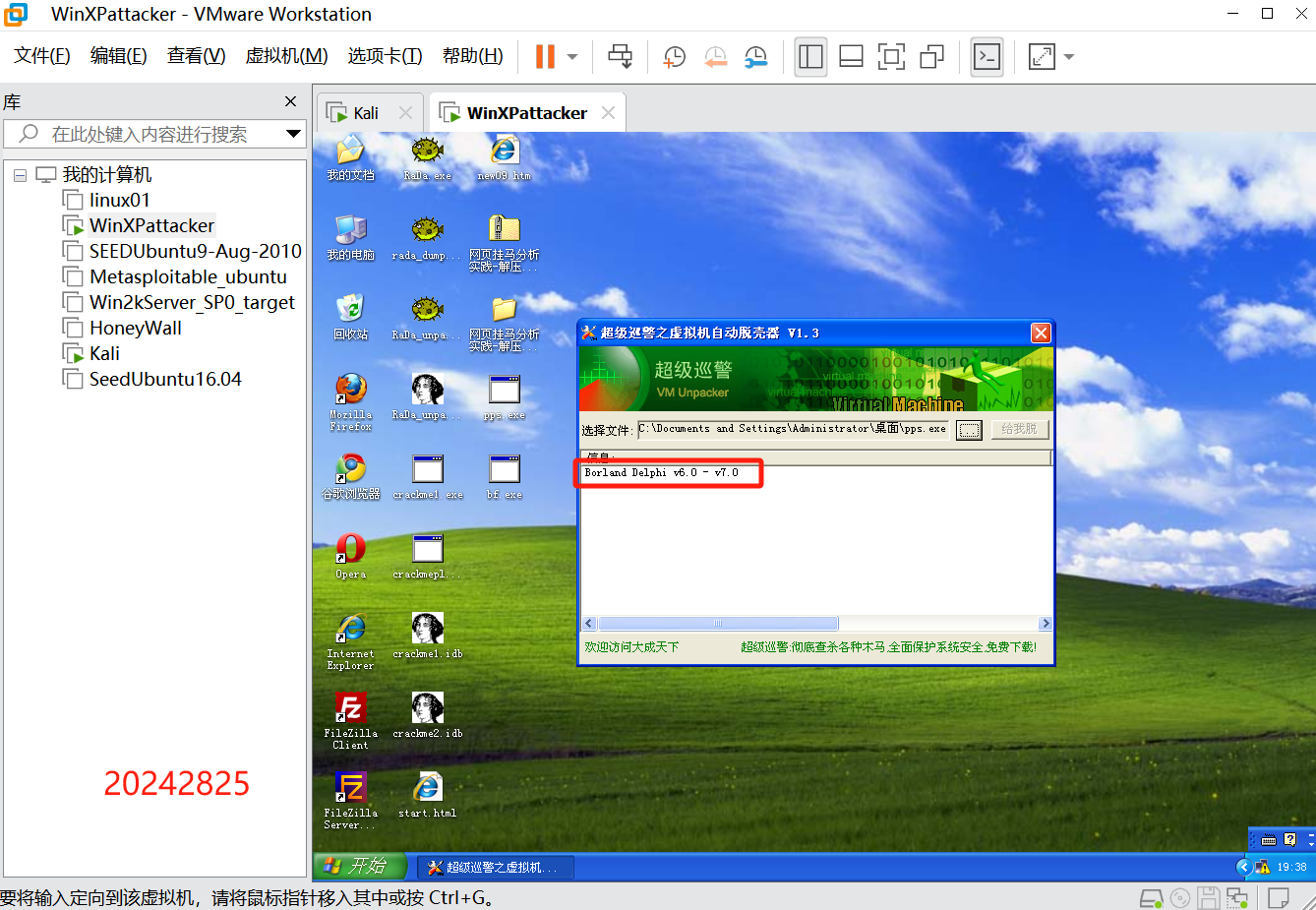This screenshot has width=1316, height=910.
Task: Click the FileZilla Client desktop shortcut
Action: [x=350, y=721]
